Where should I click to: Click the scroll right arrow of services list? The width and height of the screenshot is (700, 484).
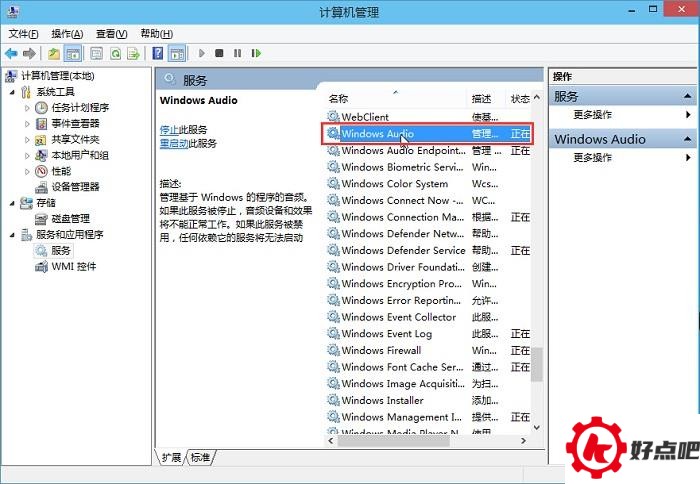[x=524, y=441]
